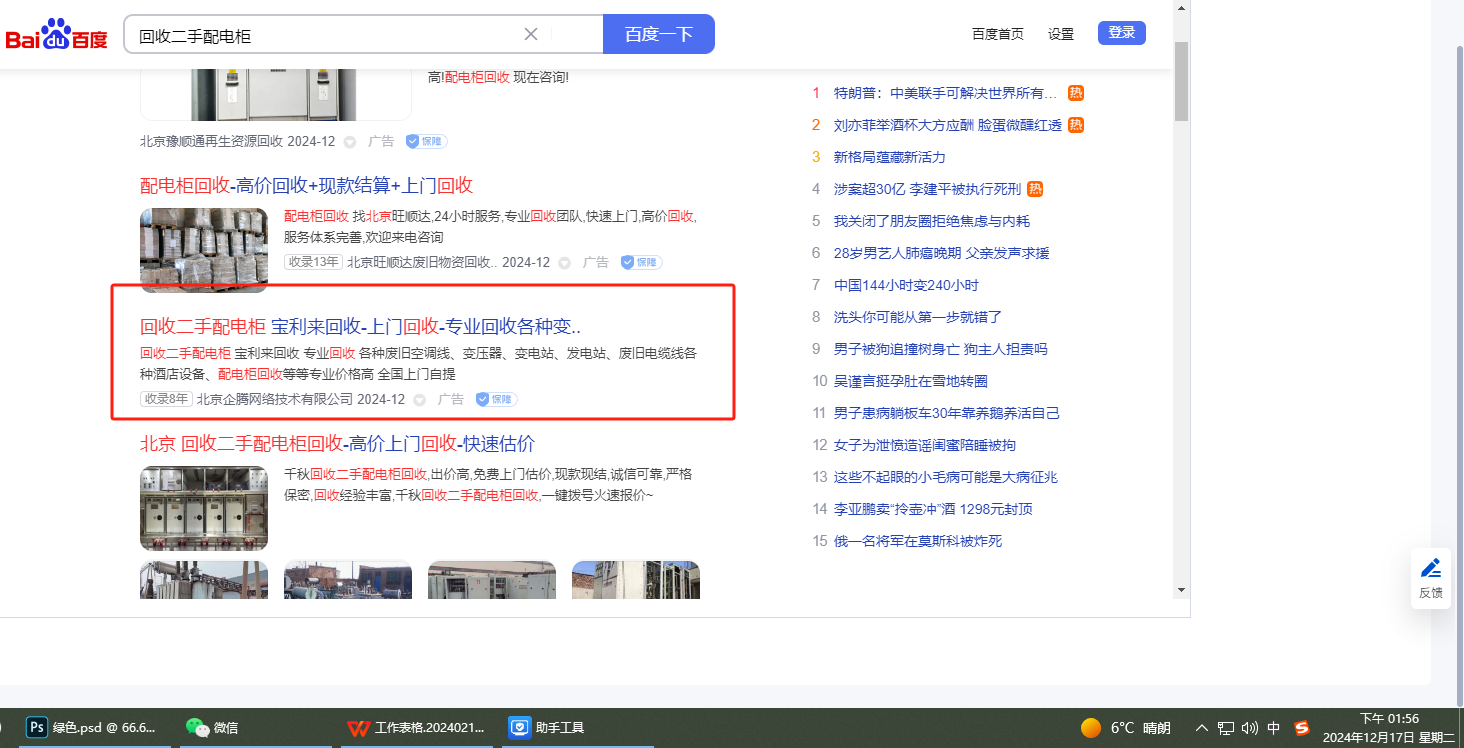Viewport: 1464px width, 748px height.
Task: Open 助手工具 from the taskbar
Action: [x=547, y=728]
